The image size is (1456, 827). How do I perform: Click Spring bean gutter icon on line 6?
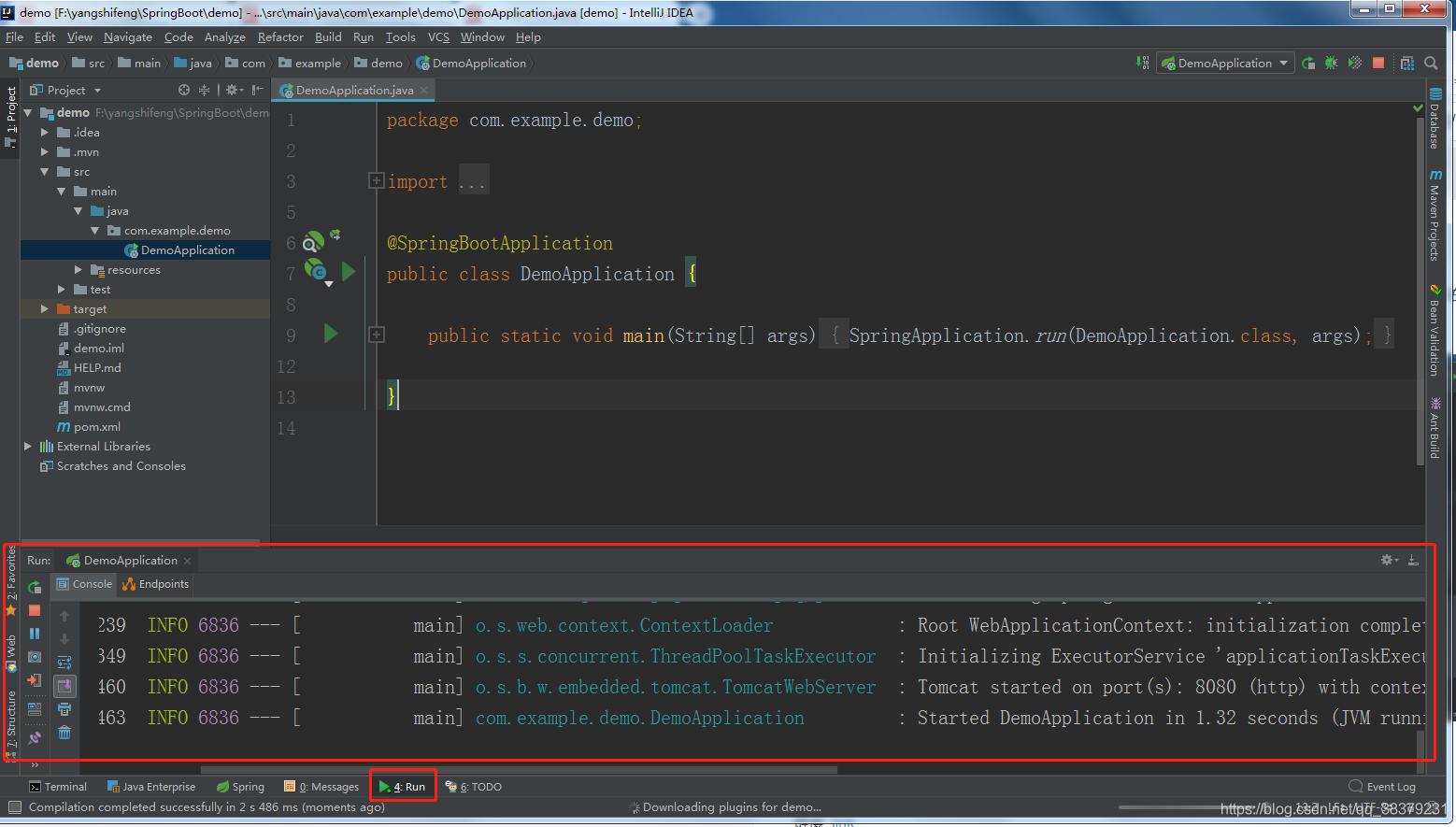click(314, 241)
